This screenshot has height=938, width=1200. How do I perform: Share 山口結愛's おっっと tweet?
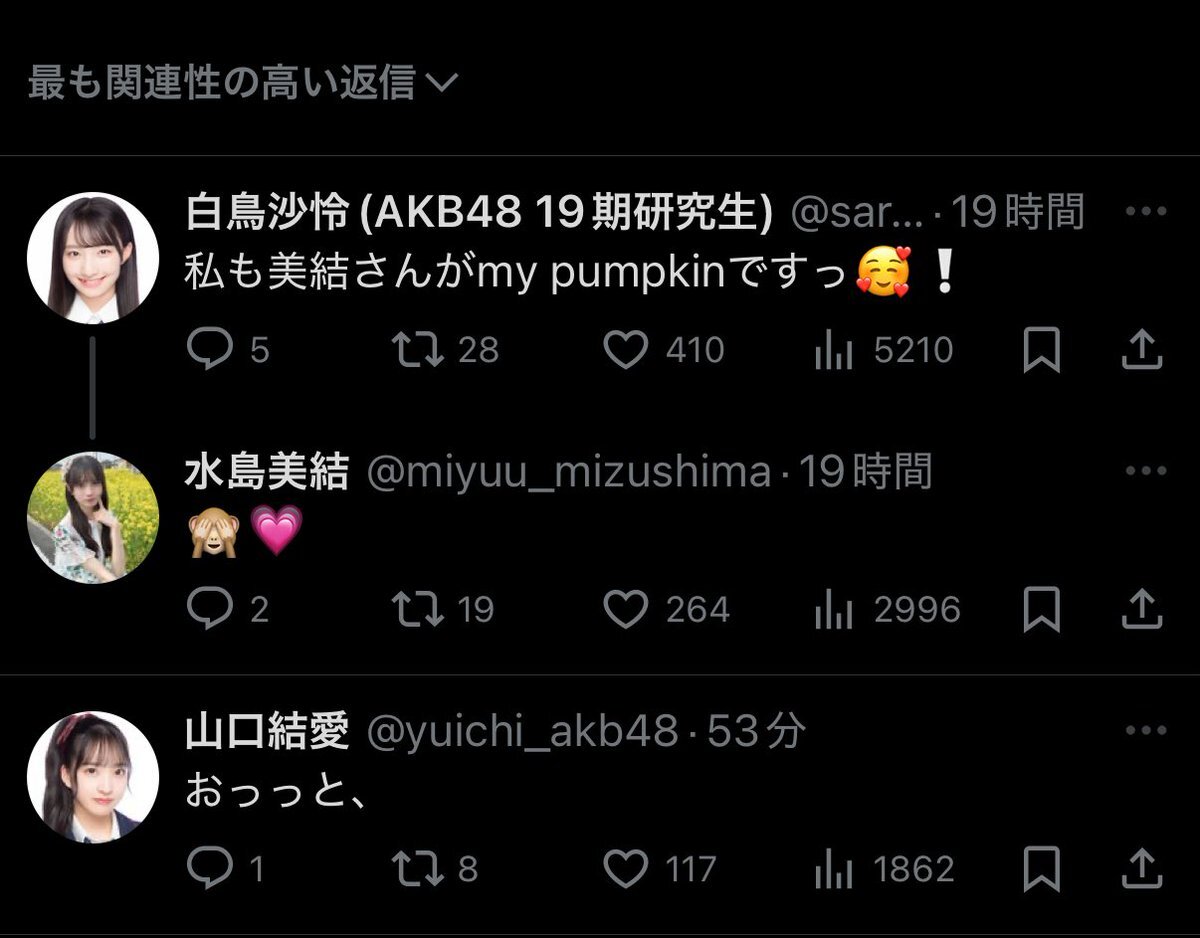point(1141,869)
